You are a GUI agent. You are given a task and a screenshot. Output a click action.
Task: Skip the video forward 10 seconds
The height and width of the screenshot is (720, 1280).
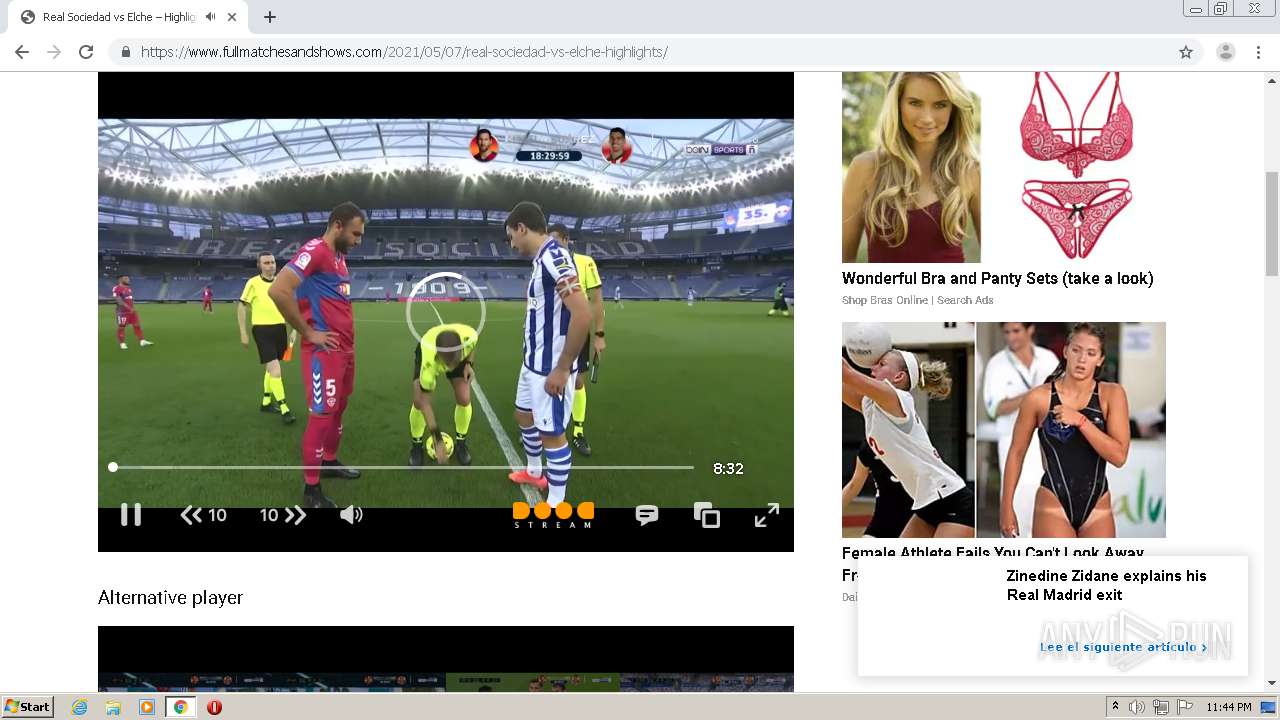click(x=283, y=515)
